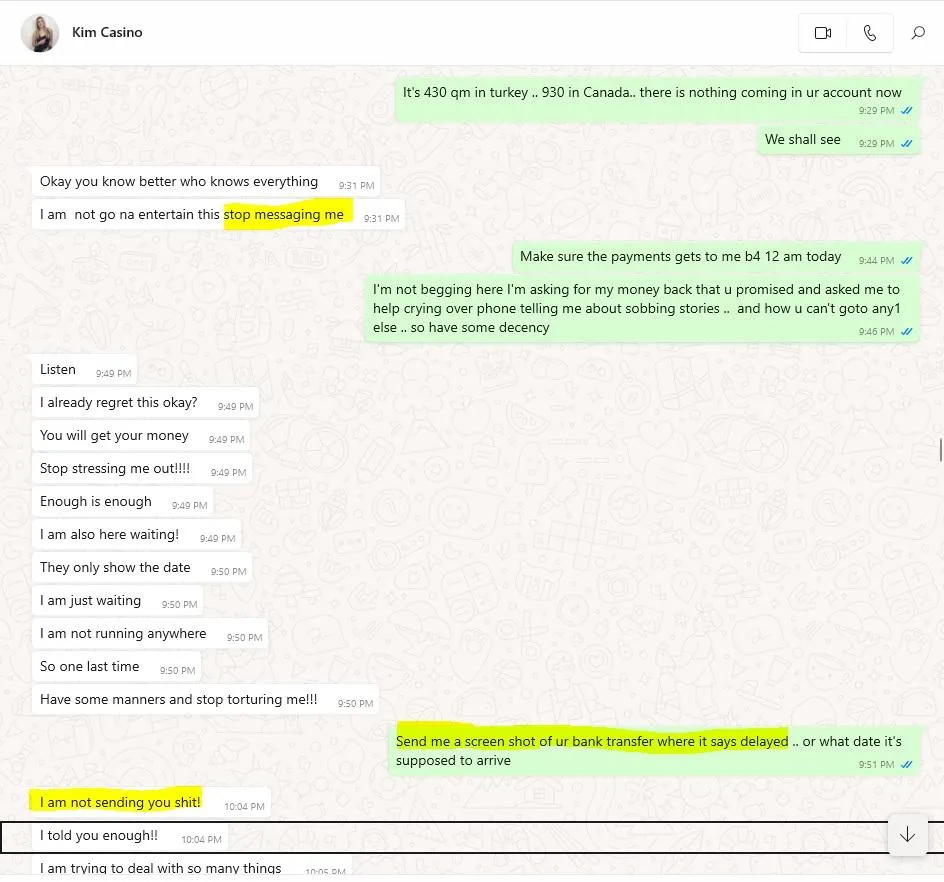This screenshot has width=944, height=882.
Task: Select the "I told you enough!!" message
Action: [x=129, y=836]
